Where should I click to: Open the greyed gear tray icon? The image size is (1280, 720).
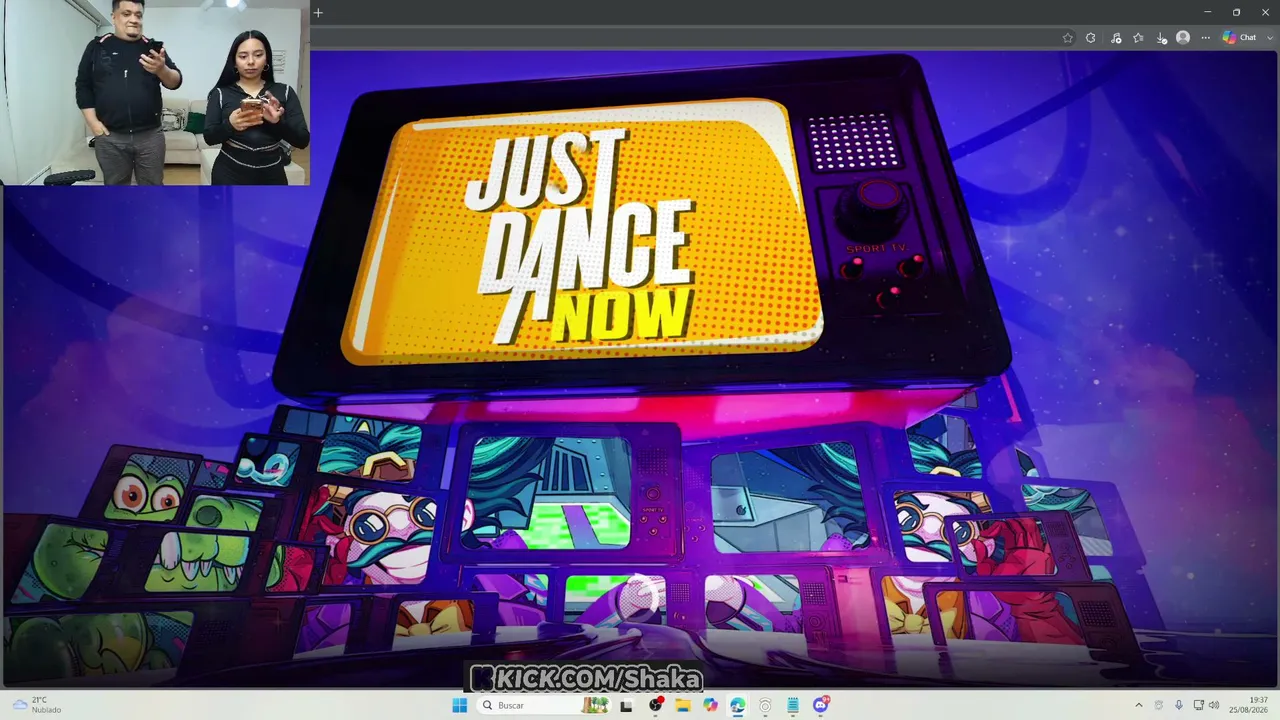point(1159,705)
